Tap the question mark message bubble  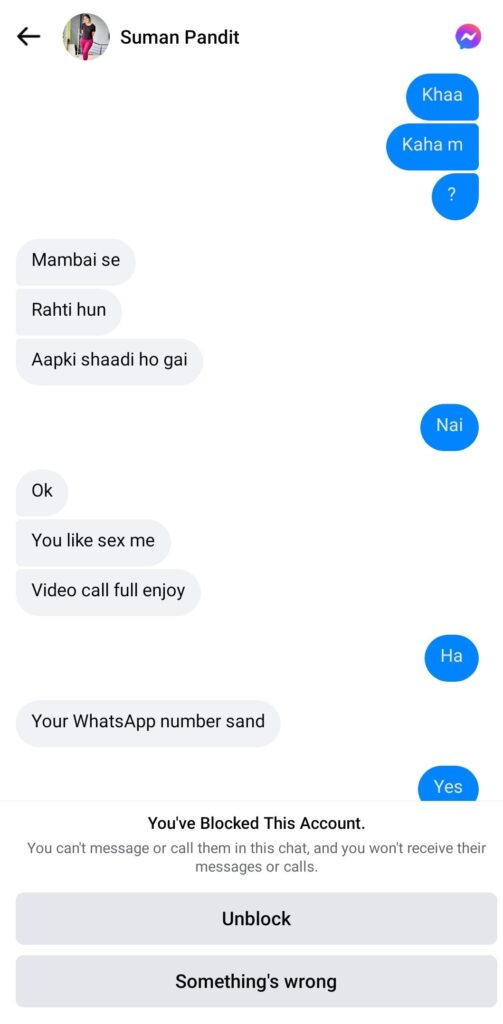pyautogui.click(x=455, y=196)
